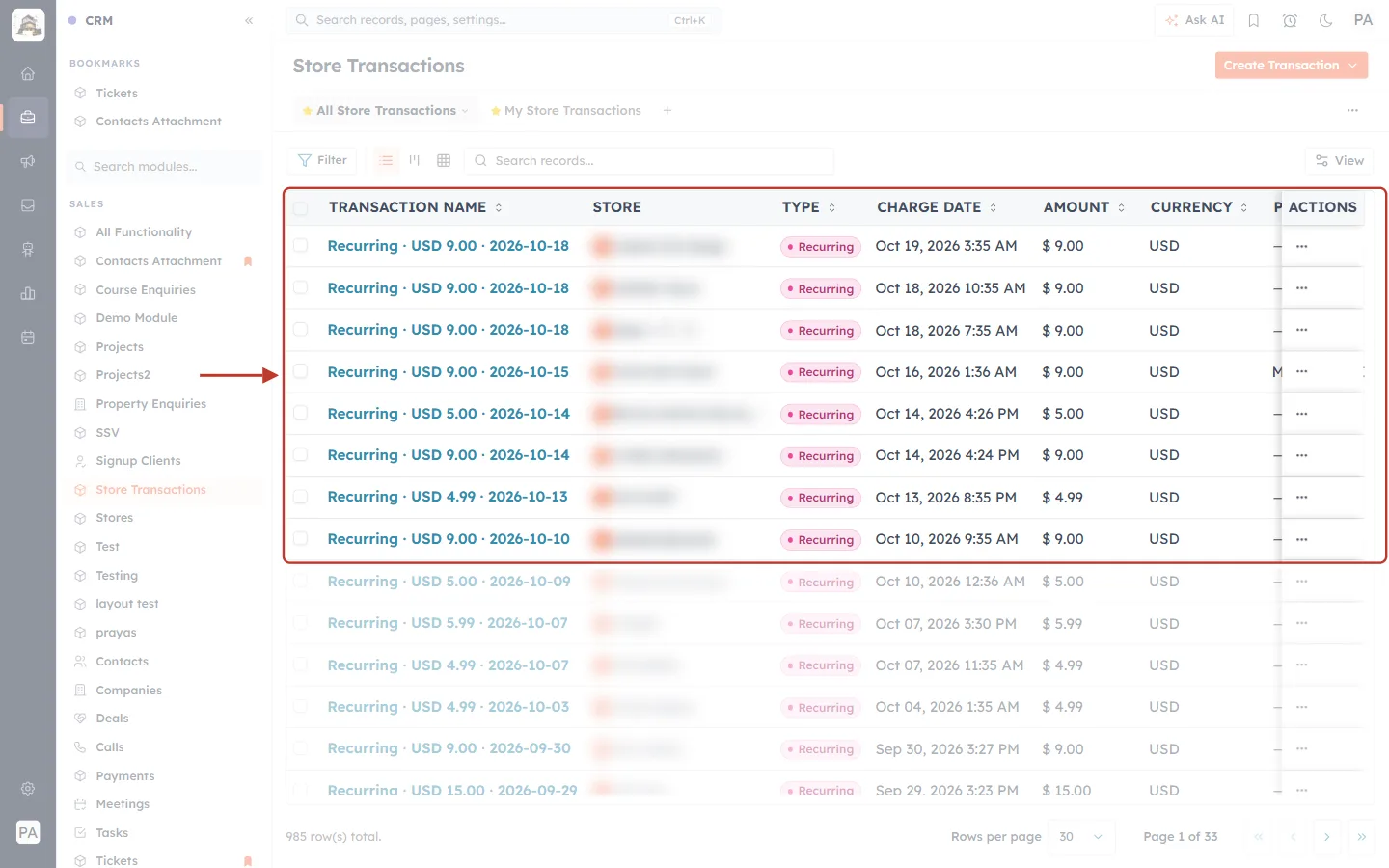The image size is (1389, 868).
Task: Open the inbox icon in left rail
Action: click(x=28, y=205)
